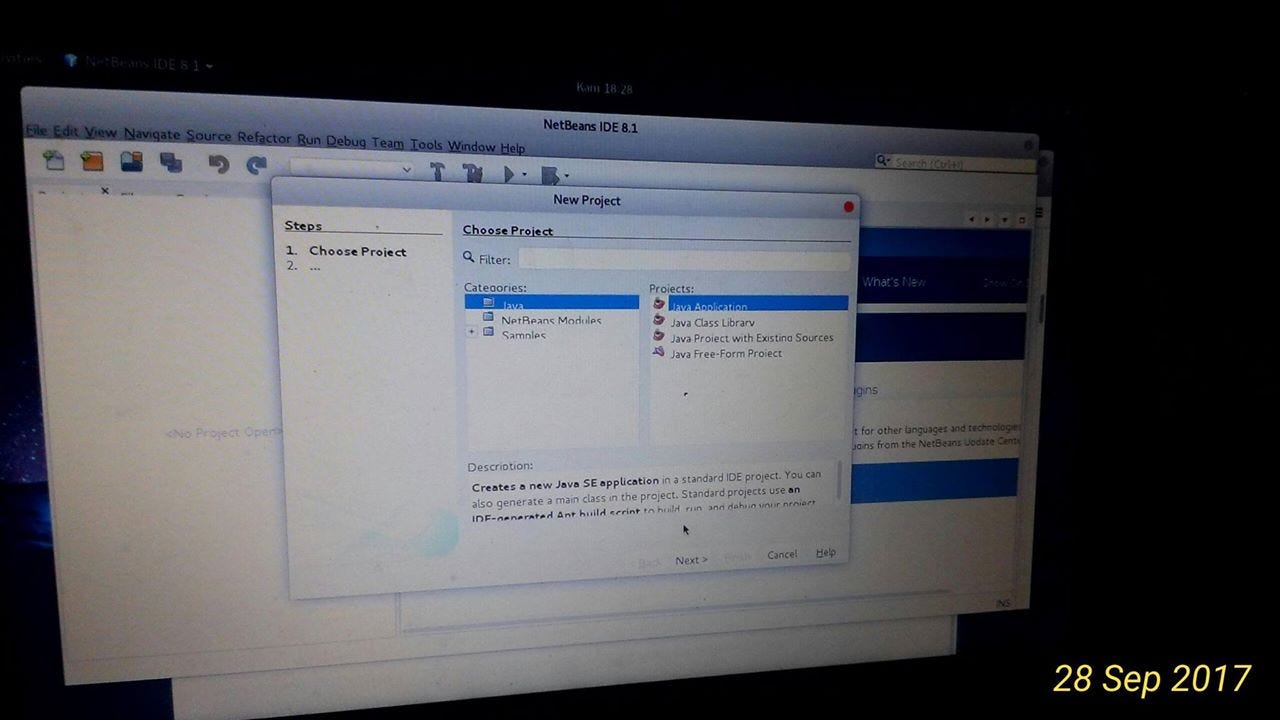Click the NetBeans Modules folder icon
Viewport: 1280px width, 720px height.
pyautogui.click(x=488, y=318)
